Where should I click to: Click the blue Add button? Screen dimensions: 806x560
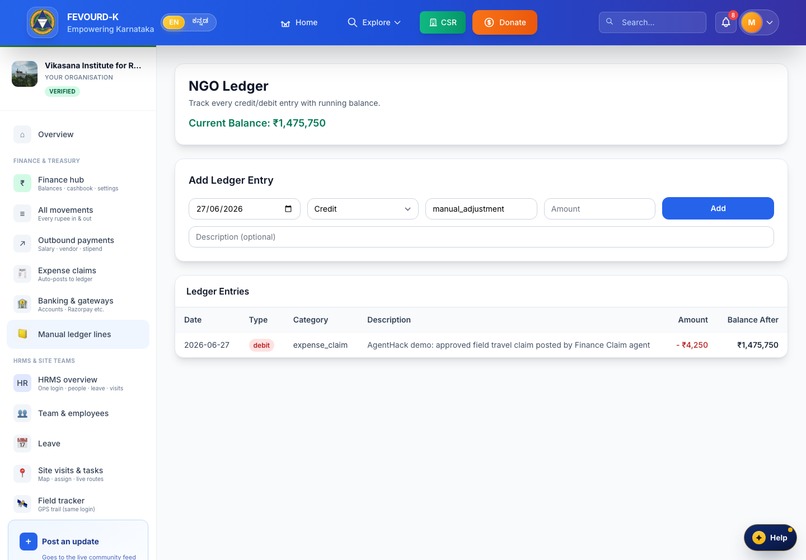pyautogui.click(x=718, y=208)
